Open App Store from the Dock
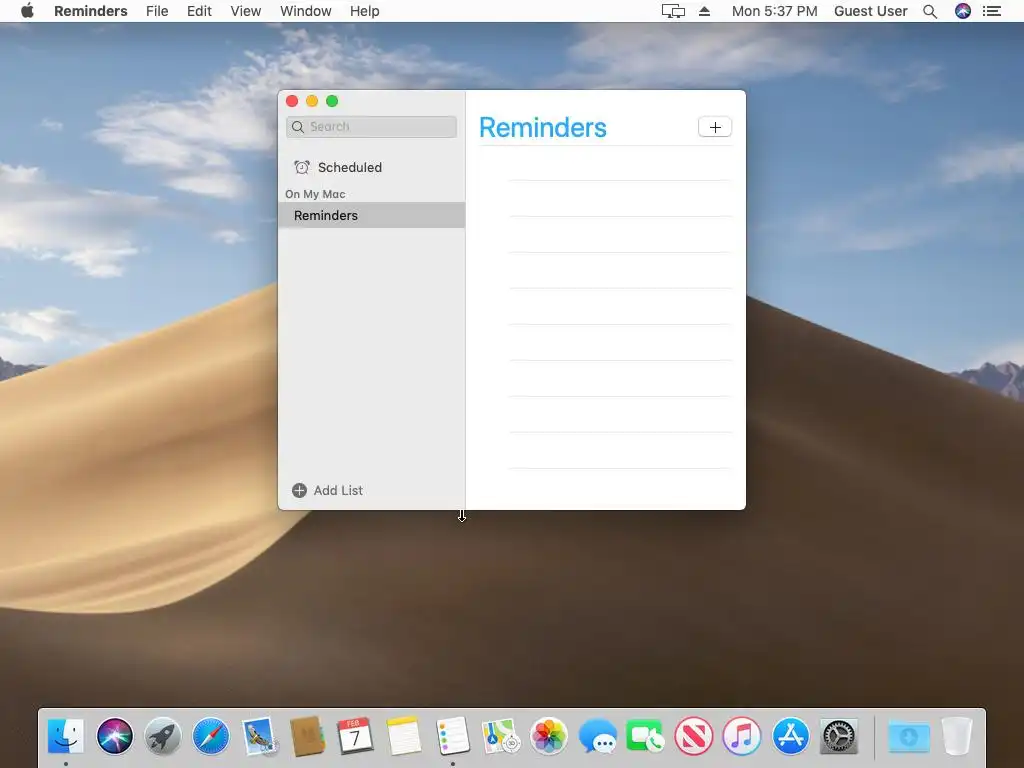Screen dimensions: 1024x768 click(x=790, y=736)
